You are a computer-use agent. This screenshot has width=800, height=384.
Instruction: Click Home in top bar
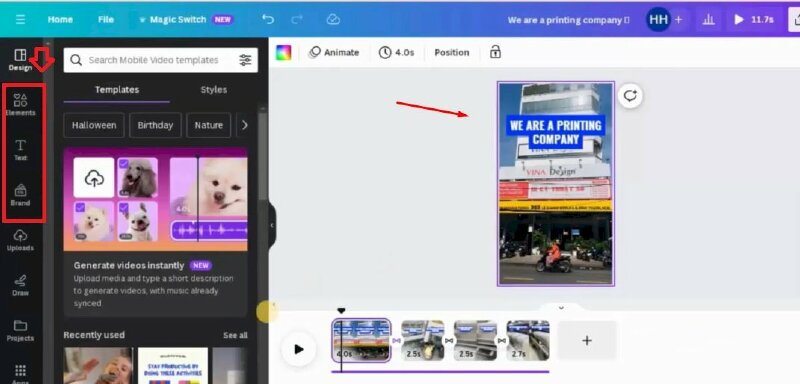tap(60, 19)
